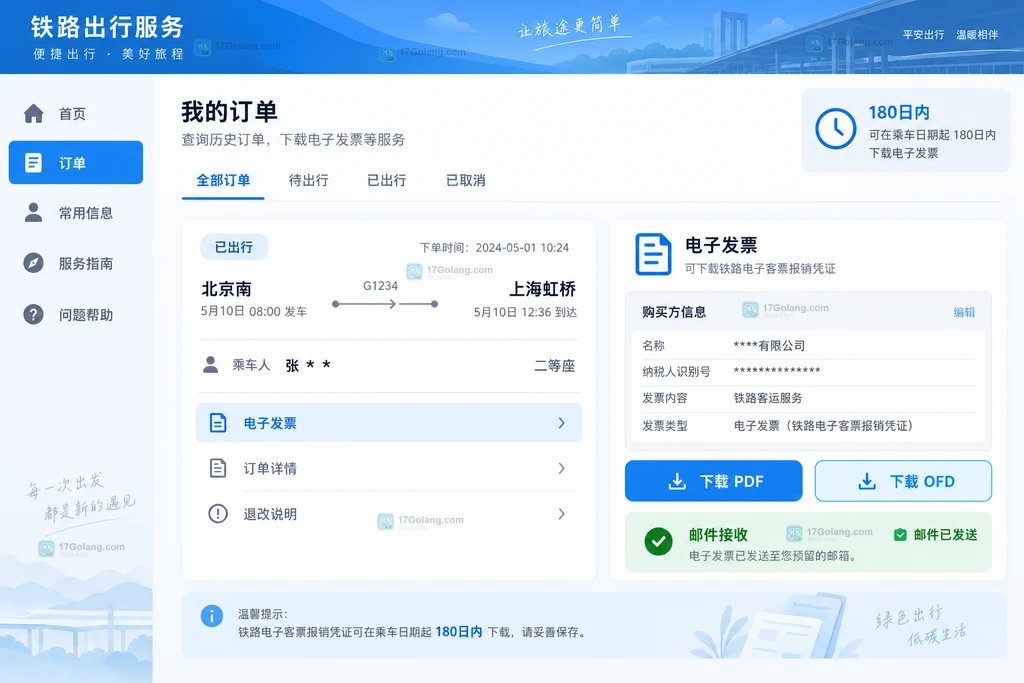Viewport: 1024px width, 683px height.
Task: Click the exclamation icon beside 退改说明
Action: [x=218, y=514]
